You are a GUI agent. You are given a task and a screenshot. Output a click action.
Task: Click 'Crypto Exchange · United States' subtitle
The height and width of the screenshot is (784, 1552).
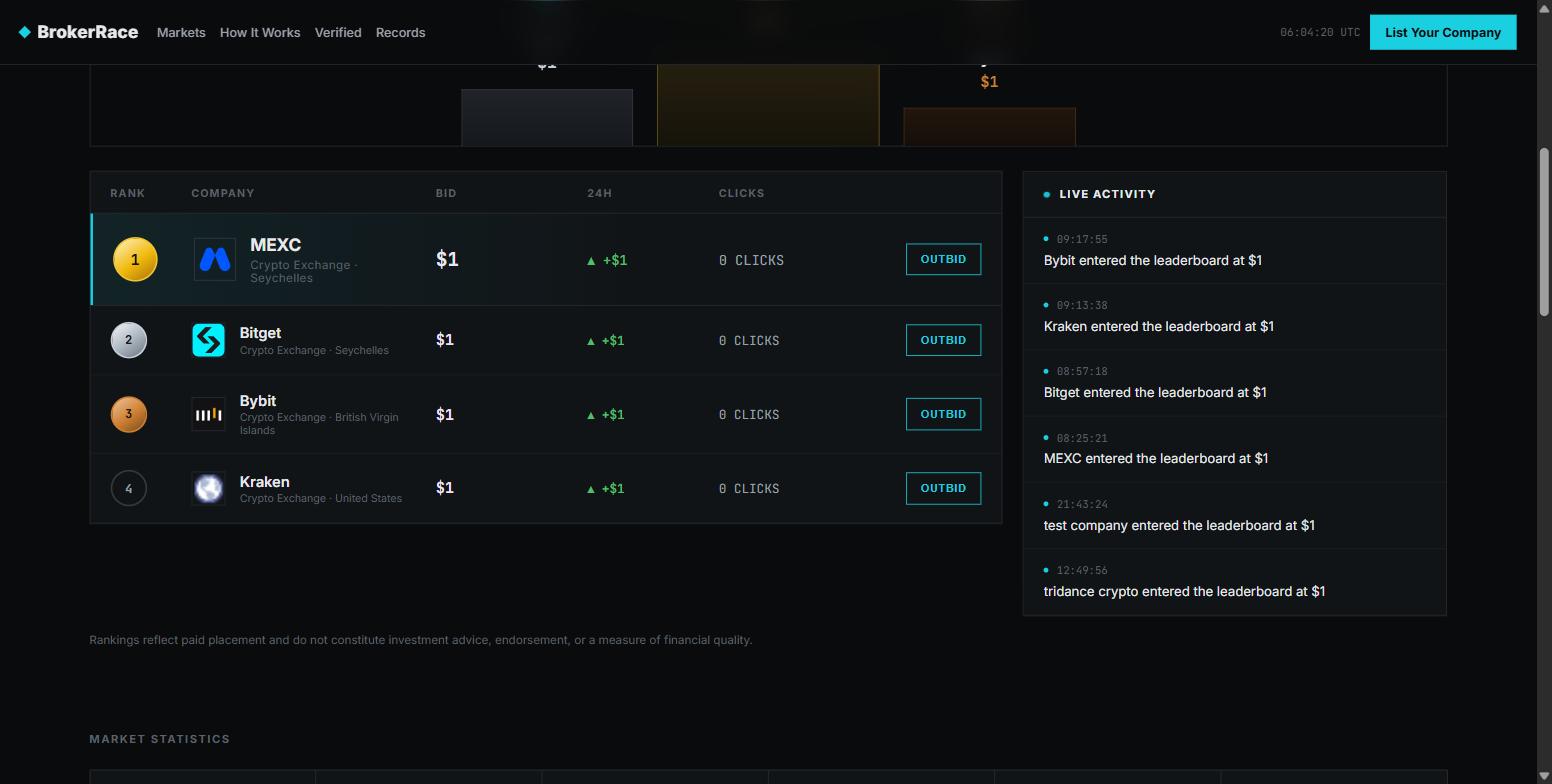click(321, 498)
